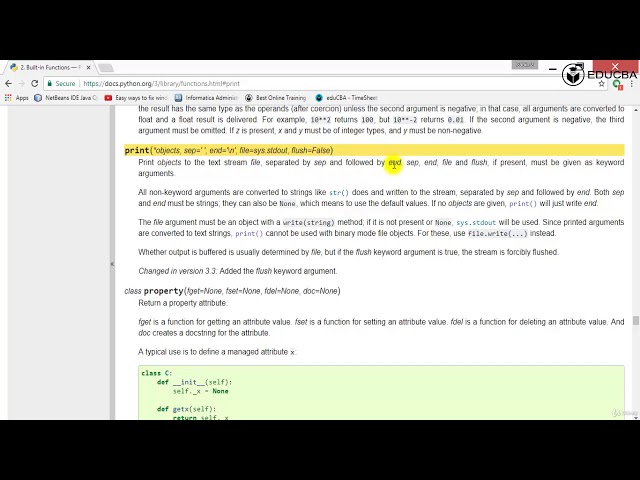Bookmark this page with star icon

click(601, 84)
